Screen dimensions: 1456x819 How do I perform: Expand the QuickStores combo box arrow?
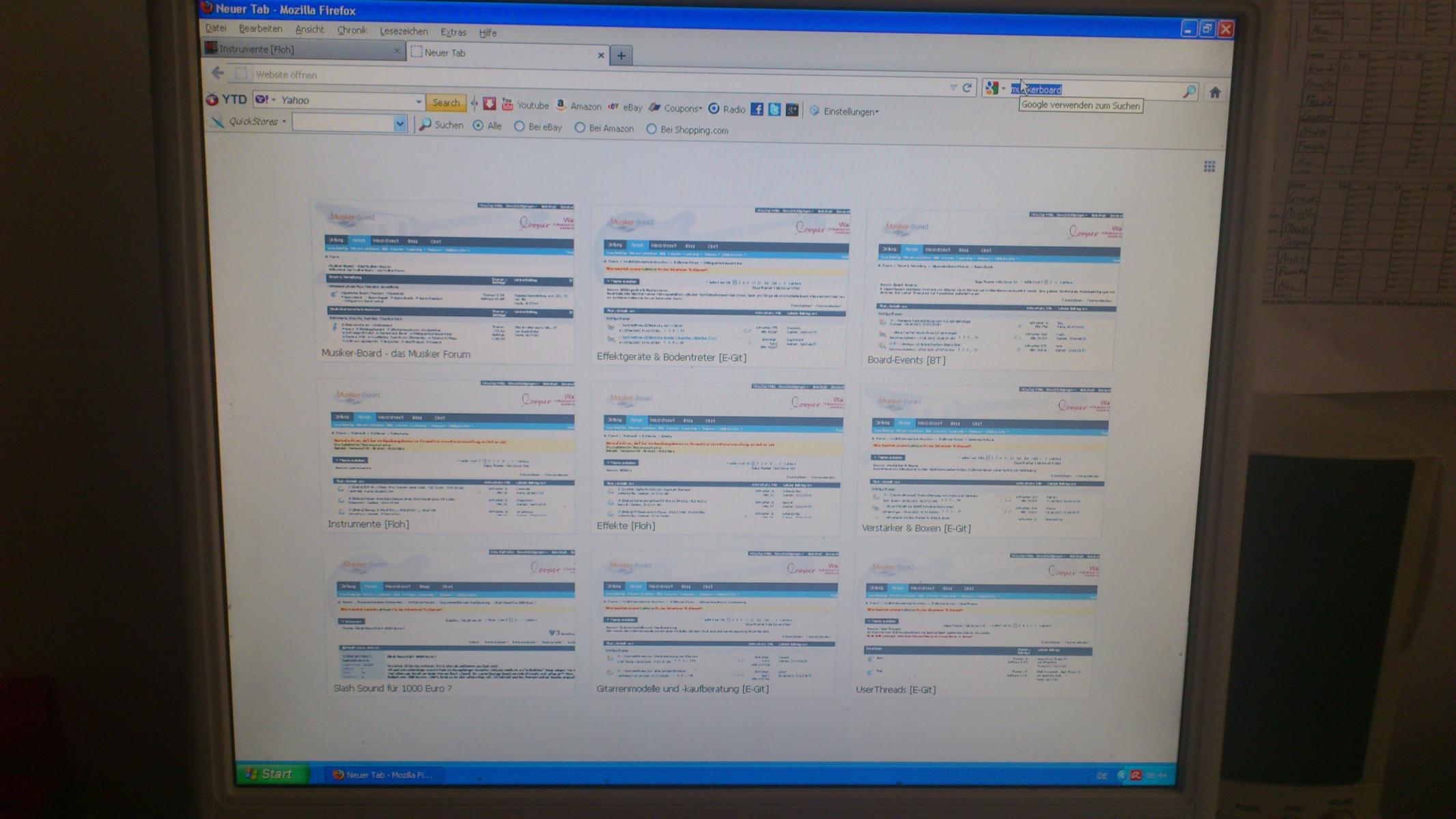tap(400, 124)
